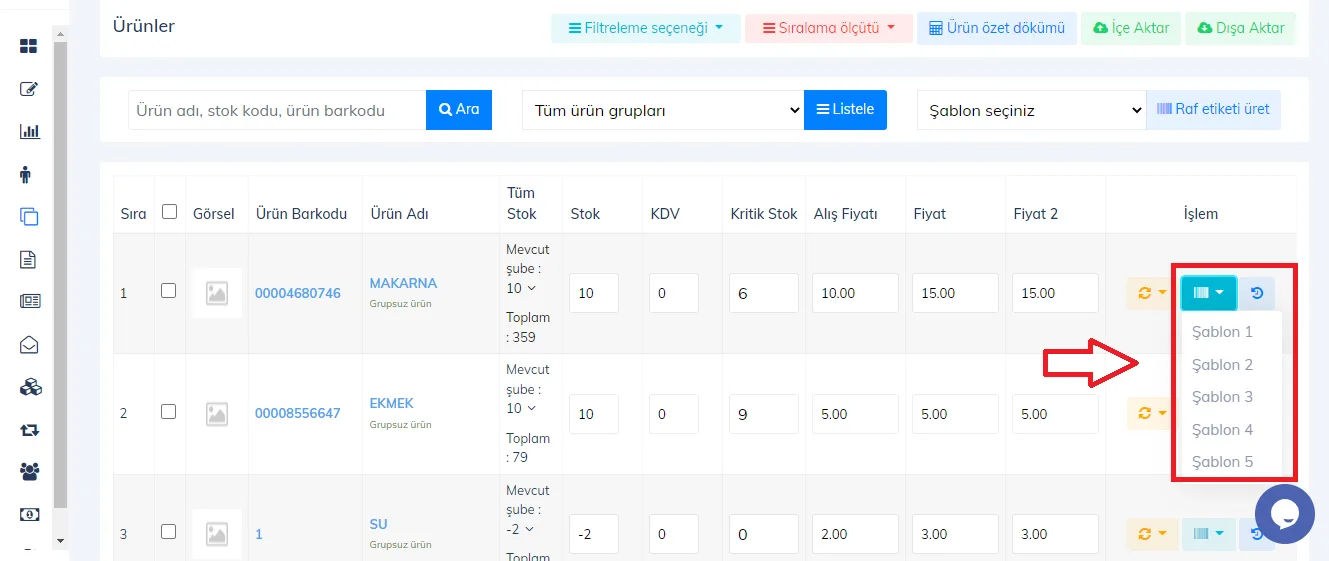Open barcode link 00008556647
Viewport: 1329px width, 561px height.
[298, 413]
